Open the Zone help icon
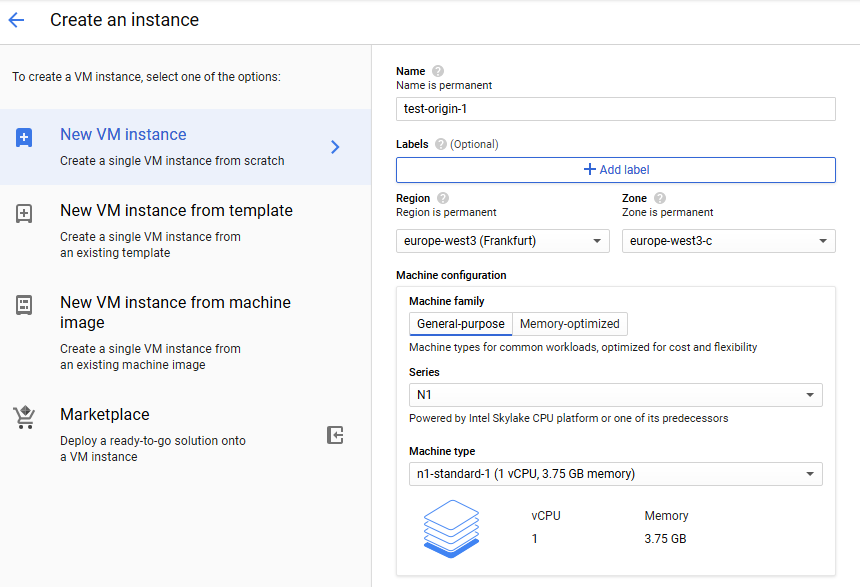Screen dimensions: 860x587 [x=660, y=198]
